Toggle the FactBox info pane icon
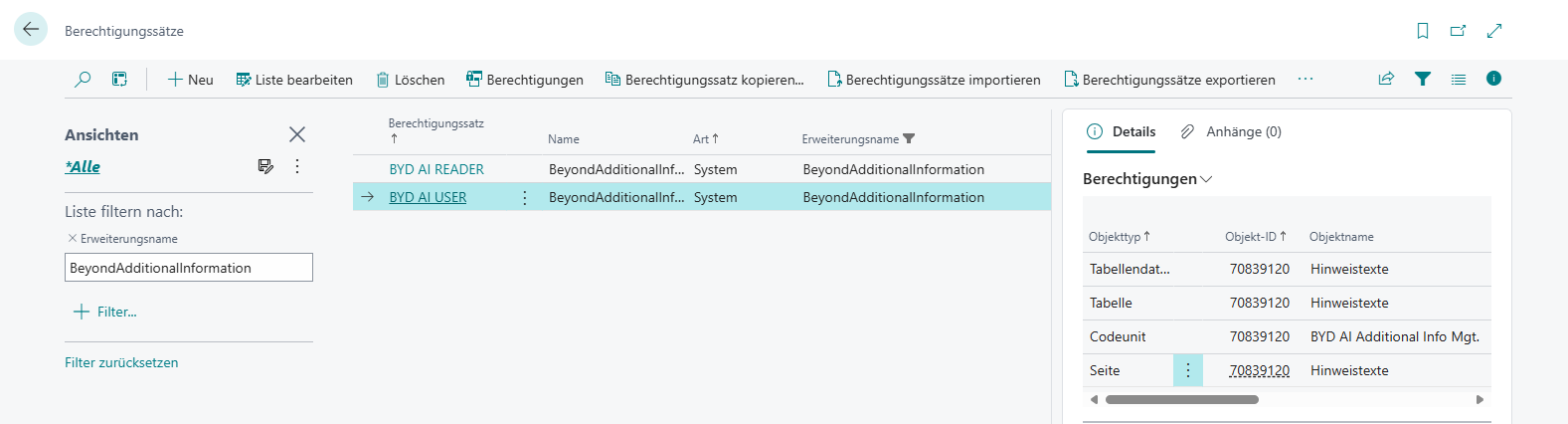This screenshot has height=424, width=1568. (x=1493, y=79)
